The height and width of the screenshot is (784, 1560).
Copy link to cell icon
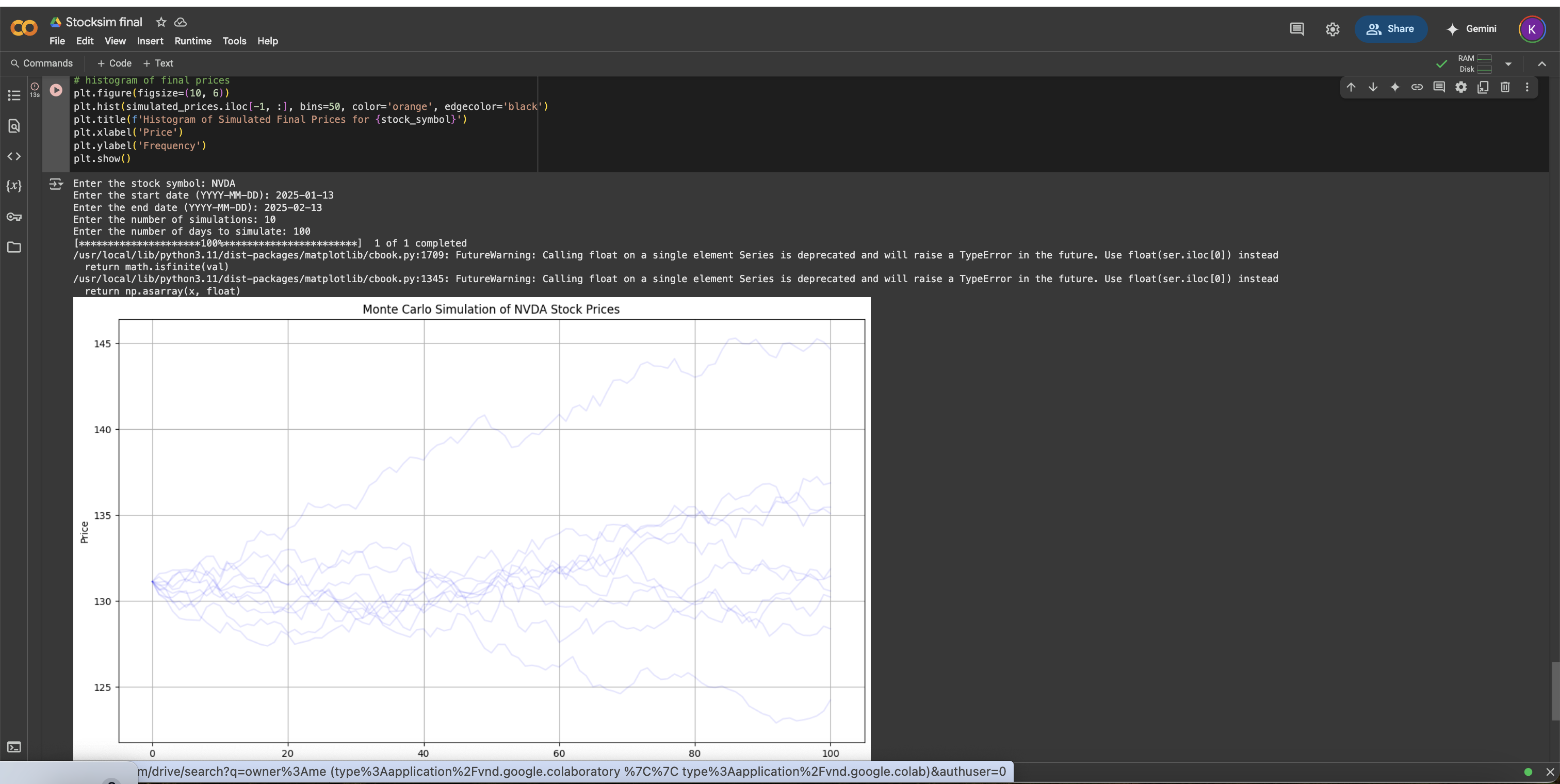(1417, 87)
